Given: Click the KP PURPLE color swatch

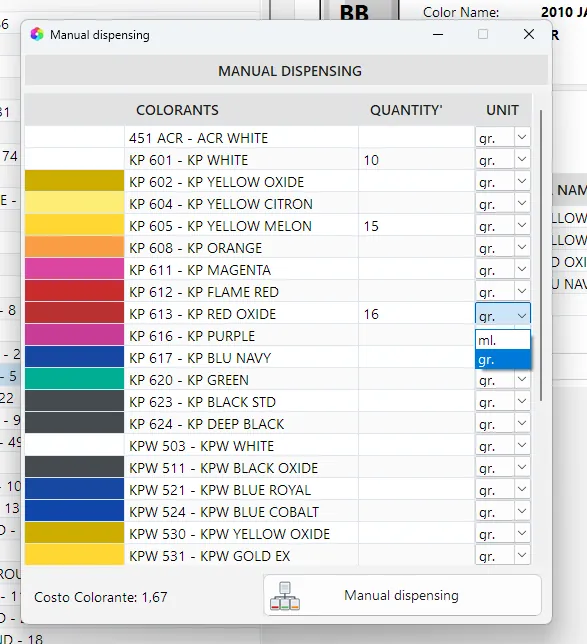Looking at the screenshot, I should pos(74,336).
